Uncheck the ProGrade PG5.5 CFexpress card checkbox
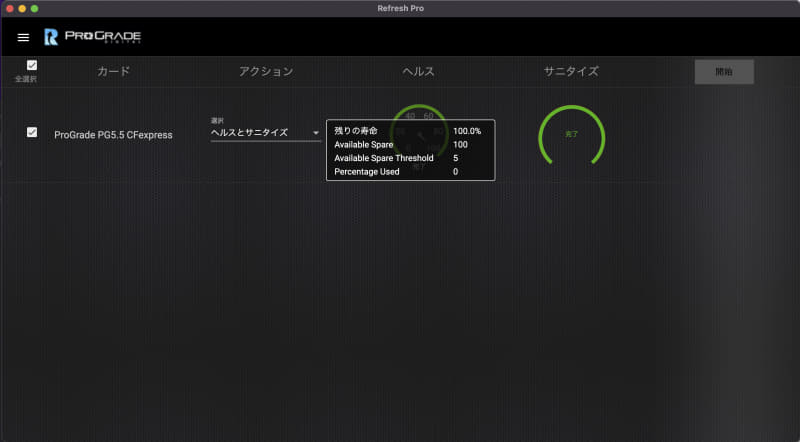800x442 pixels. (32, 132)
